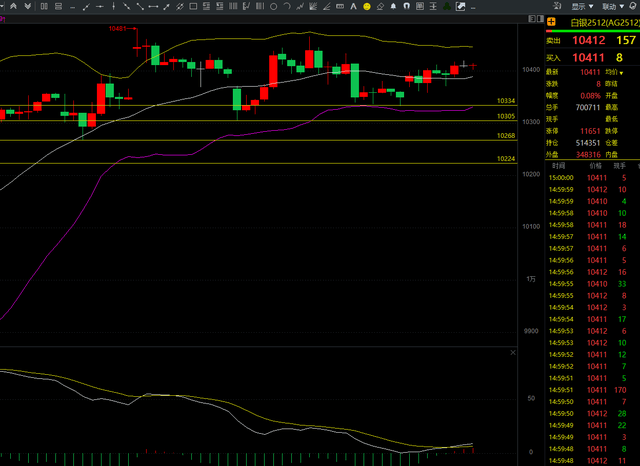Click the 卖出 sell price 10412
The image size is (640, 466).
(588, 41)
